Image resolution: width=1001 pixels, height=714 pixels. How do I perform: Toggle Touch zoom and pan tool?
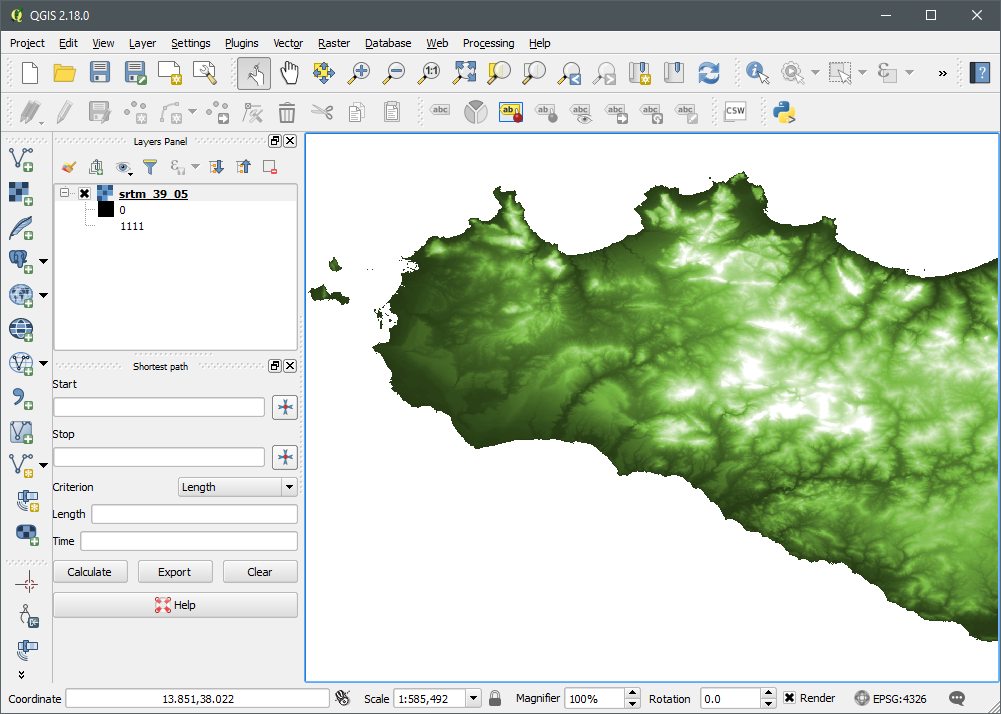pyautogui.click(x=253, y=73)
